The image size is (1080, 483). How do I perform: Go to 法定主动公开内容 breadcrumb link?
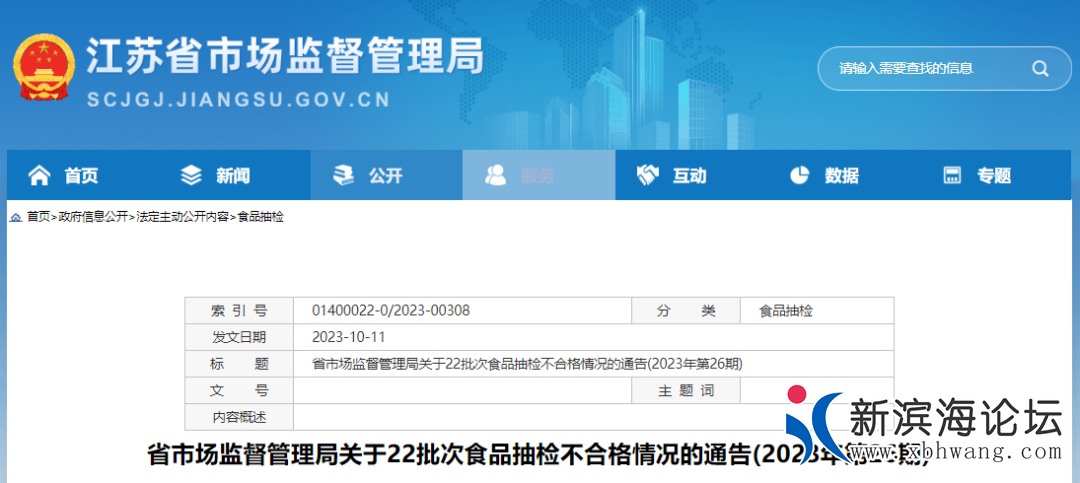182,217
